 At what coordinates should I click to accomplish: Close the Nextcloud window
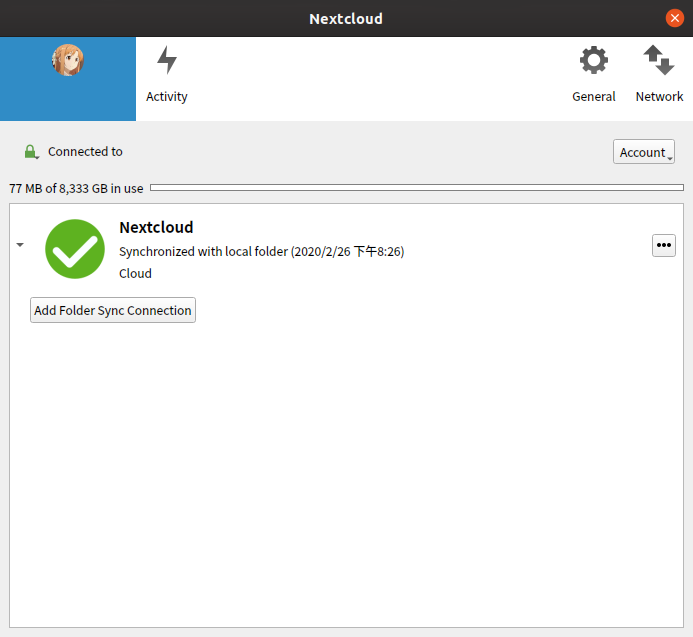674,18
